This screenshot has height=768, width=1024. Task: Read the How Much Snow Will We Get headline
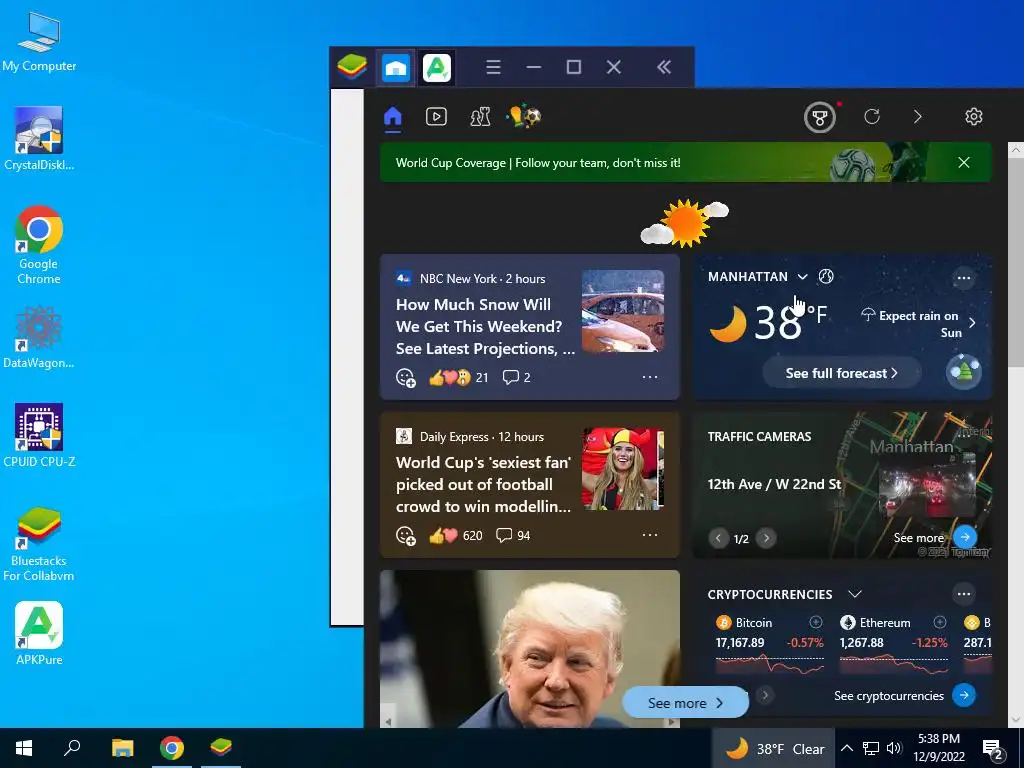point(485,327)
